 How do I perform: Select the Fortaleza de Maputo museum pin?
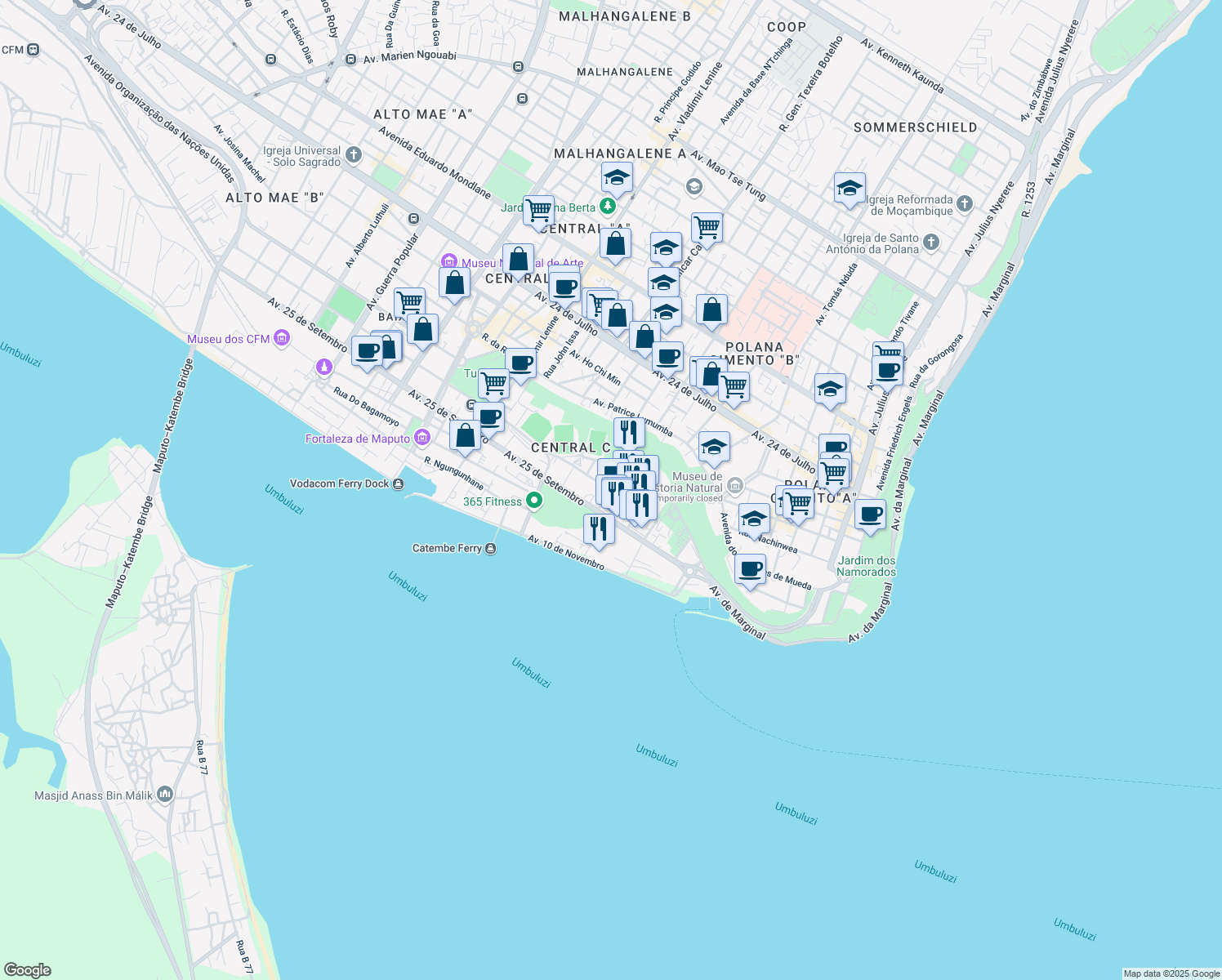(421, 439)
